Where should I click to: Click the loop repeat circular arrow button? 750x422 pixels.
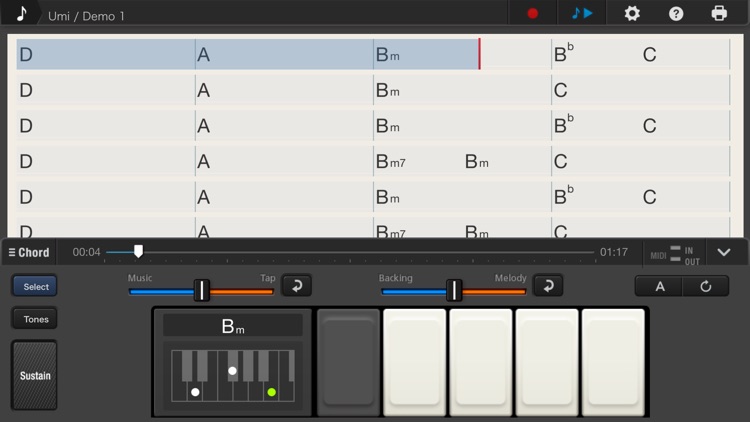pyautogui.click(x=706, y=286)
